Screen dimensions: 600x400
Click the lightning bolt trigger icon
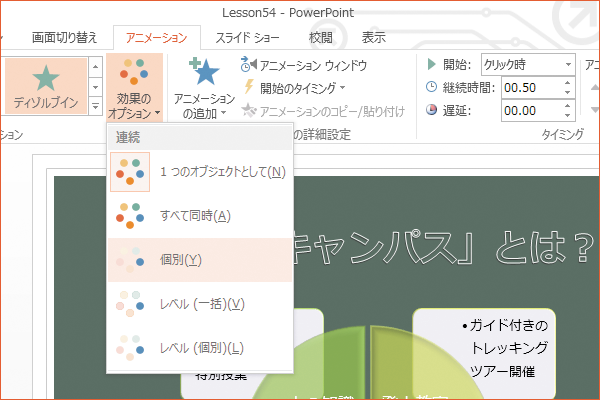(x=249, y=87)
